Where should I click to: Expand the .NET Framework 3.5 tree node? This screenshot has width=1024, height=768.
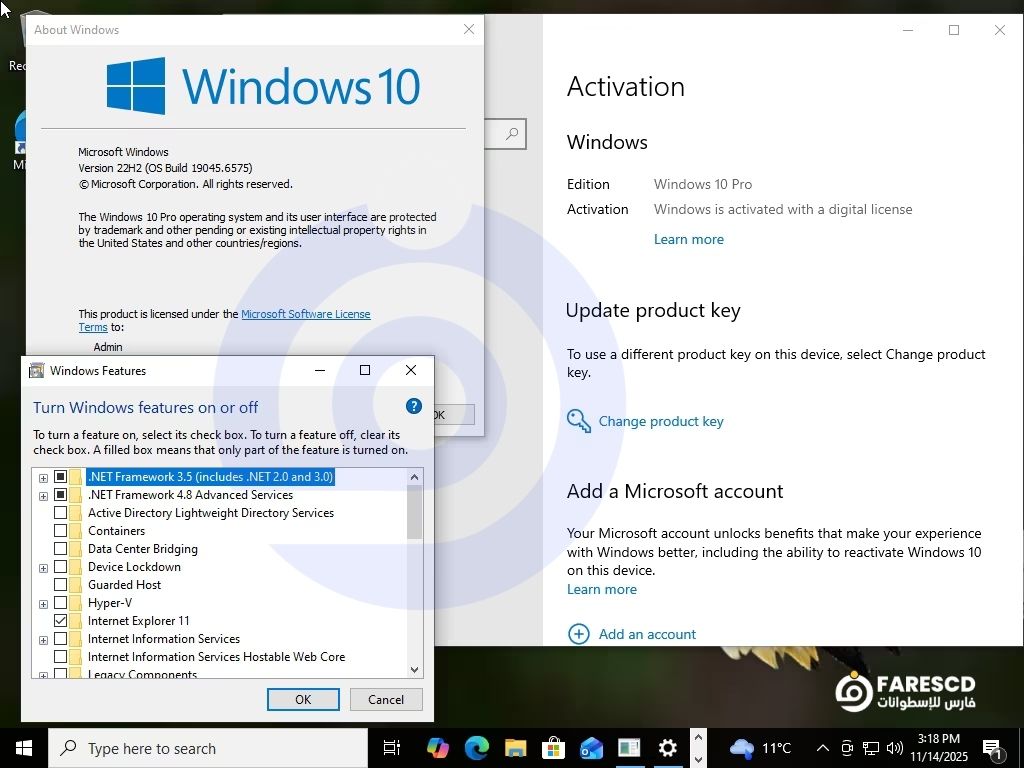pyautogui.click(x=43, y=477)
